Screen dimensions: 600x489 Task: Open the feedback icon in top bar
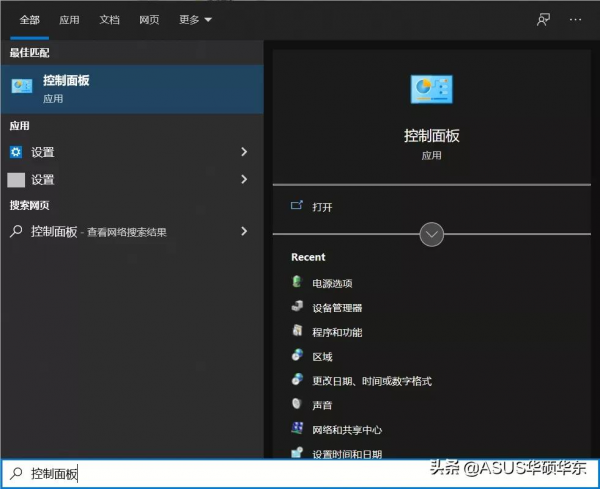point(543,20)
